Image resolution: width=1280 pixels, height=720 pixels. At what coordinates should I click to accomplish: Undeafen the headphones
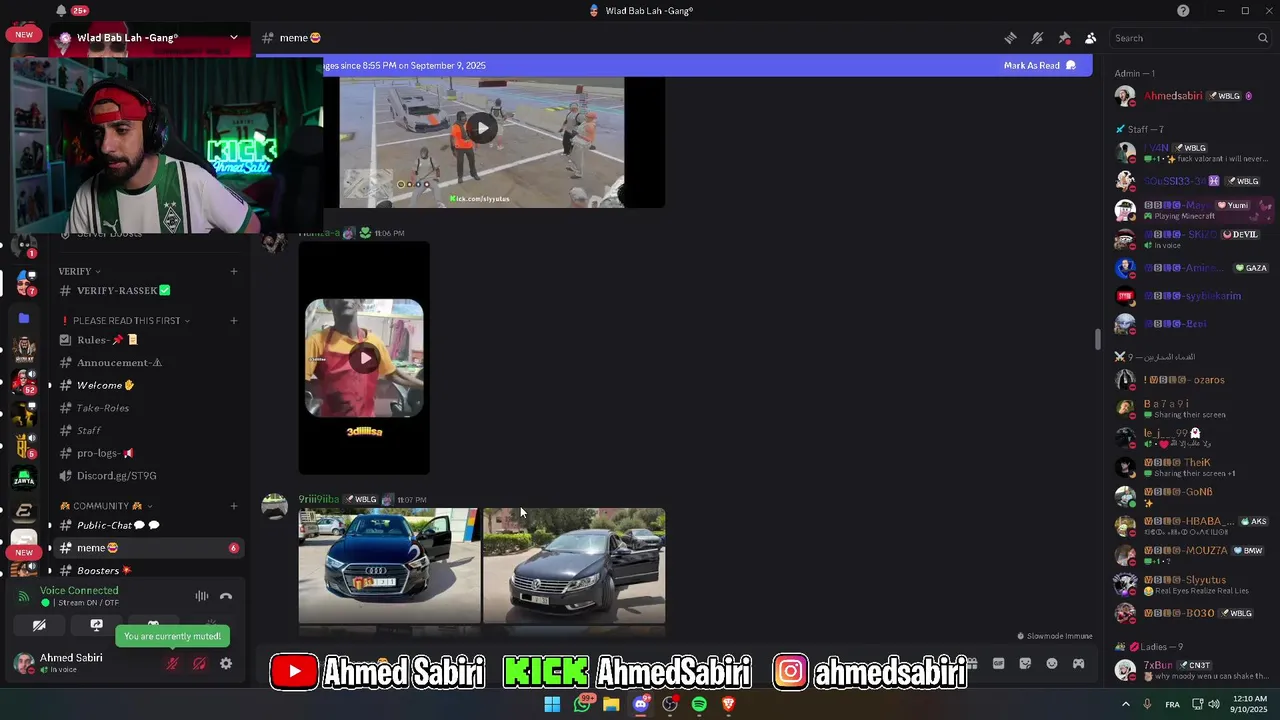199,663
